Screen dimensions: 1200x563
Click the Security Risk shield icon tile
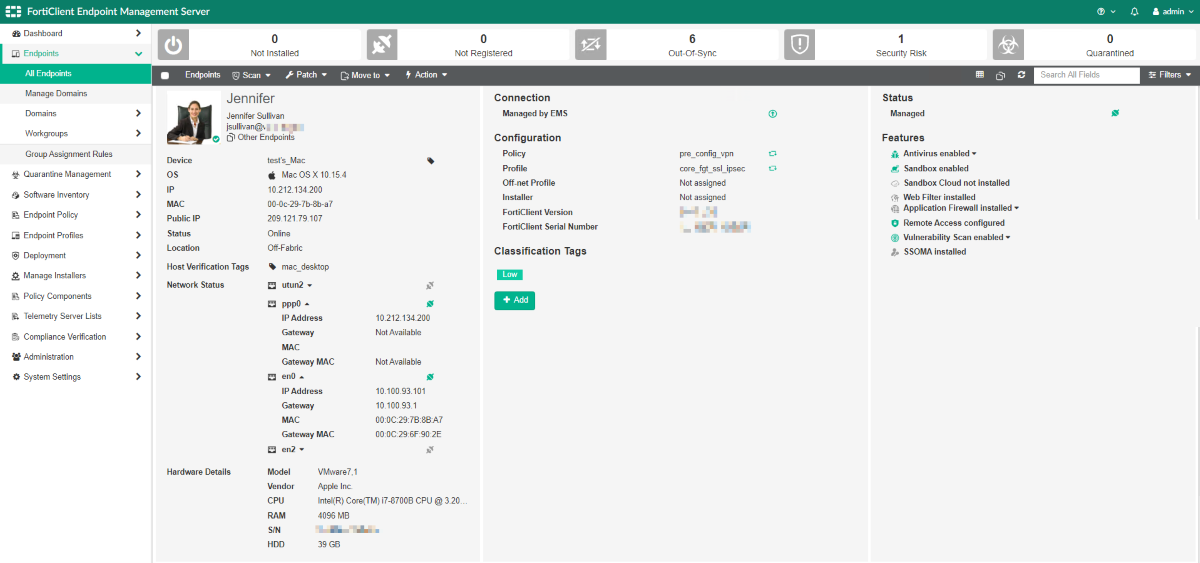click(x=799, y=45)
